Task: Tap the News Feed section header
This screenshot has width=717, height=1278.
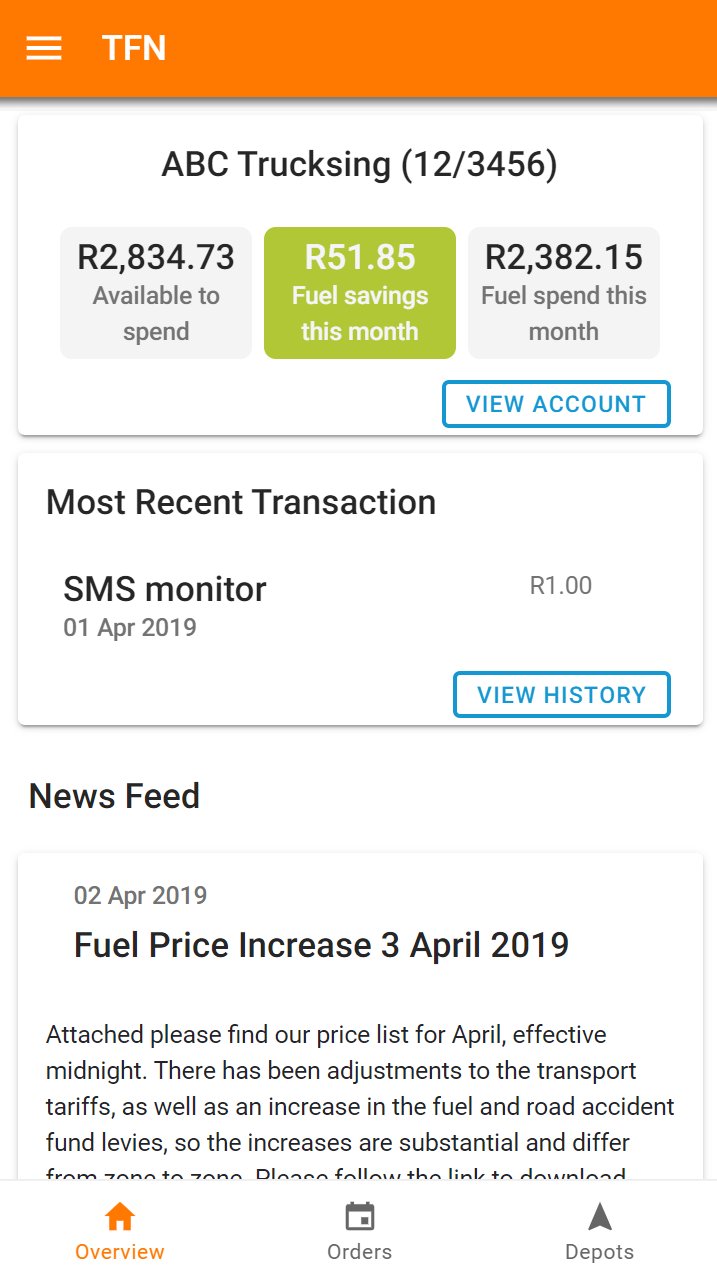Action: tap(114, 795)
